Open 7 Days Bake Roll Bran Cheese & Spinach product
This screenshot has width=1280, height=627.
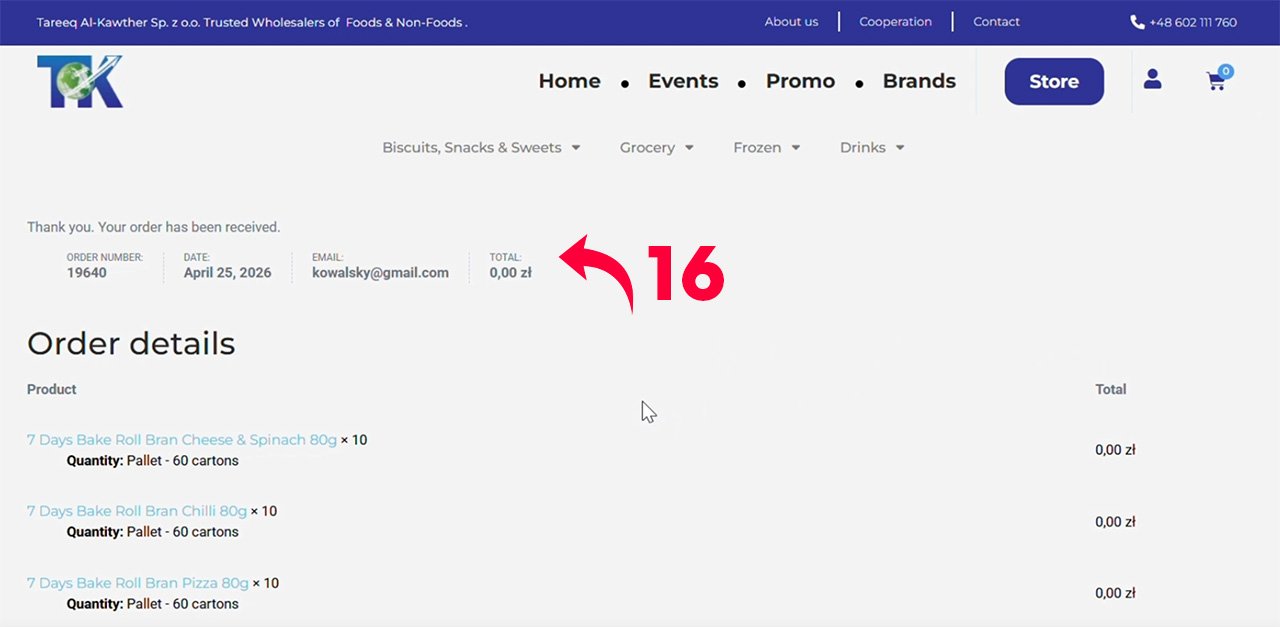pos(182,440)
